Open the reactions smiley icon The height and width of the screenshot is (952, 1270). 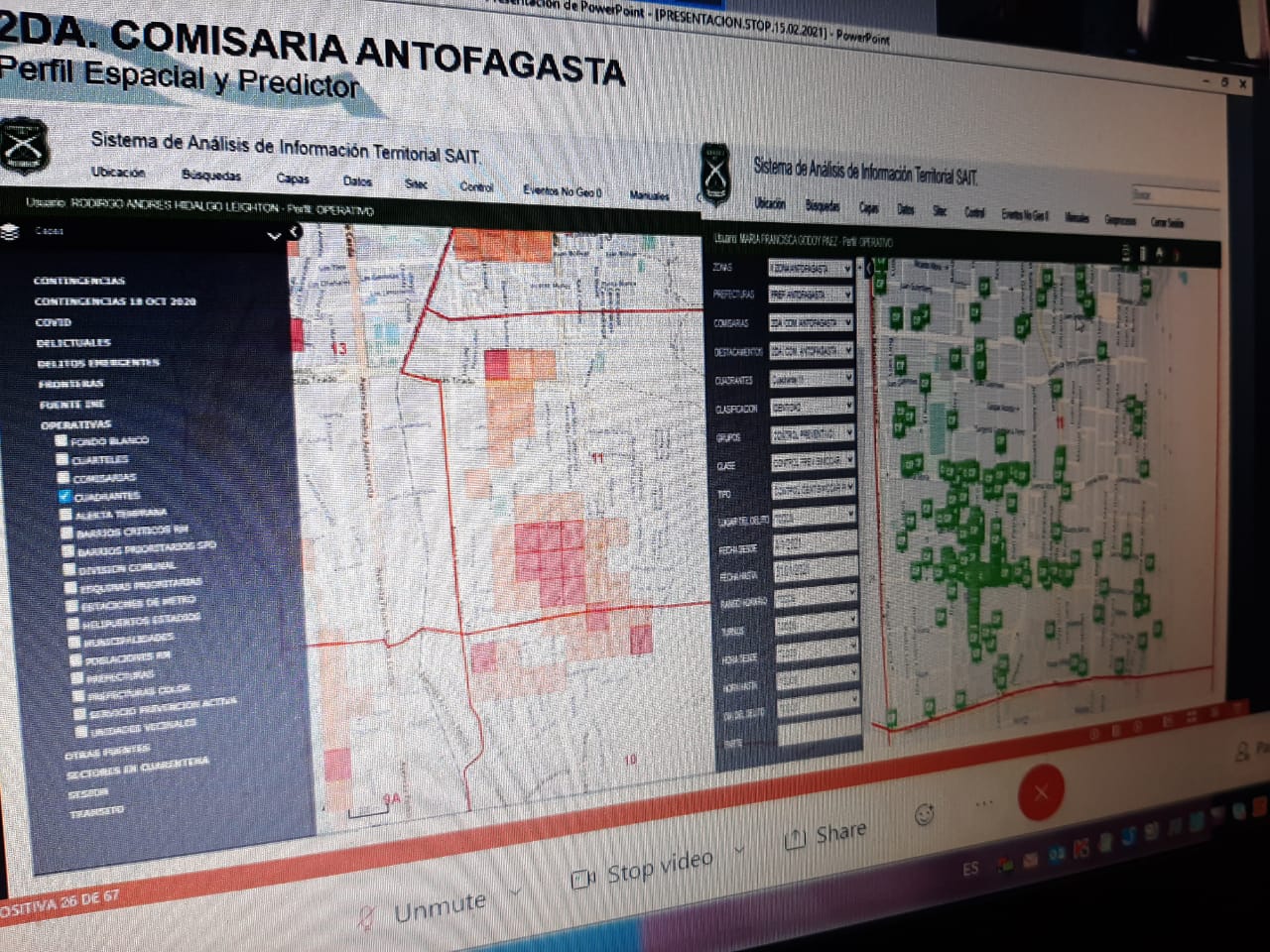pyautogui.click(x=924, y=815)
